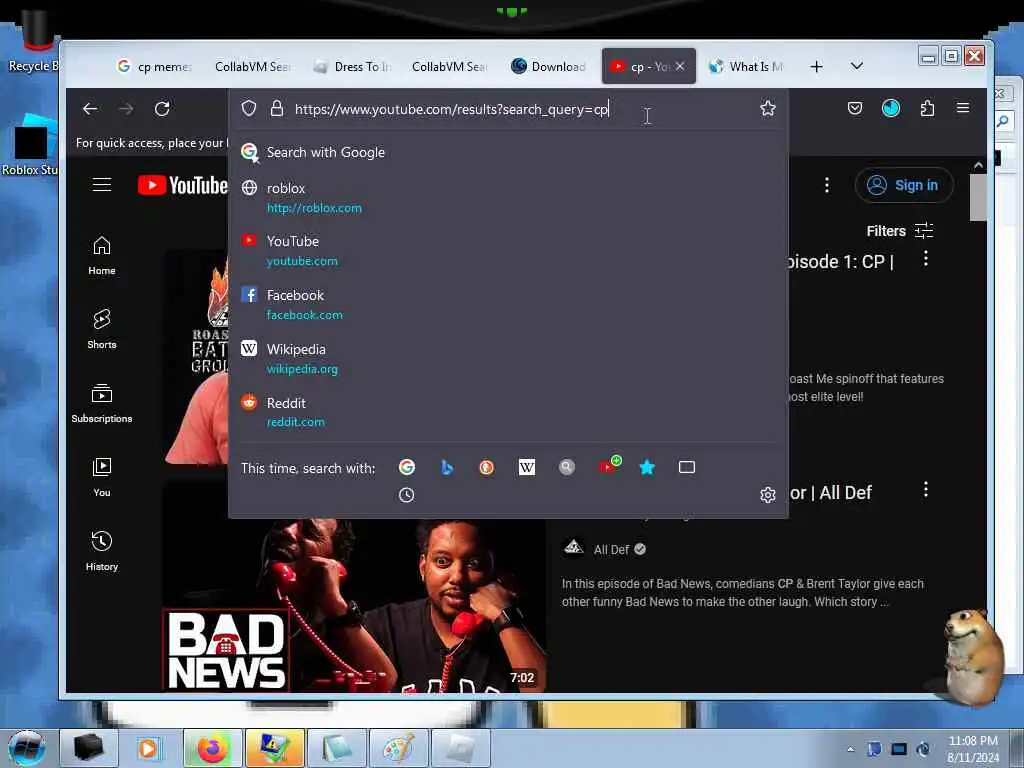Open search settings gear in dropdown
Image resolution: width=1024 pixels, height=768 pixels.
767,495
